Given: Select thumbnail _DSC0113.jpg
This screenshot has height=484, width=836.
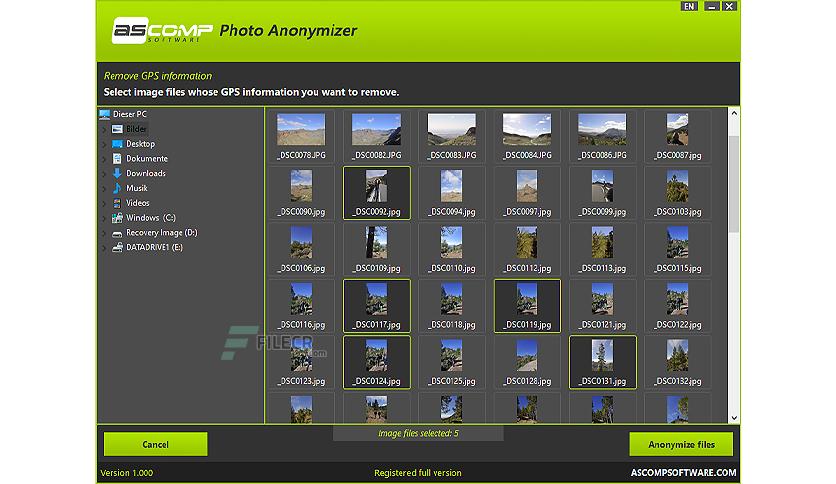Looking at the screenshot, I should point(602,249).
